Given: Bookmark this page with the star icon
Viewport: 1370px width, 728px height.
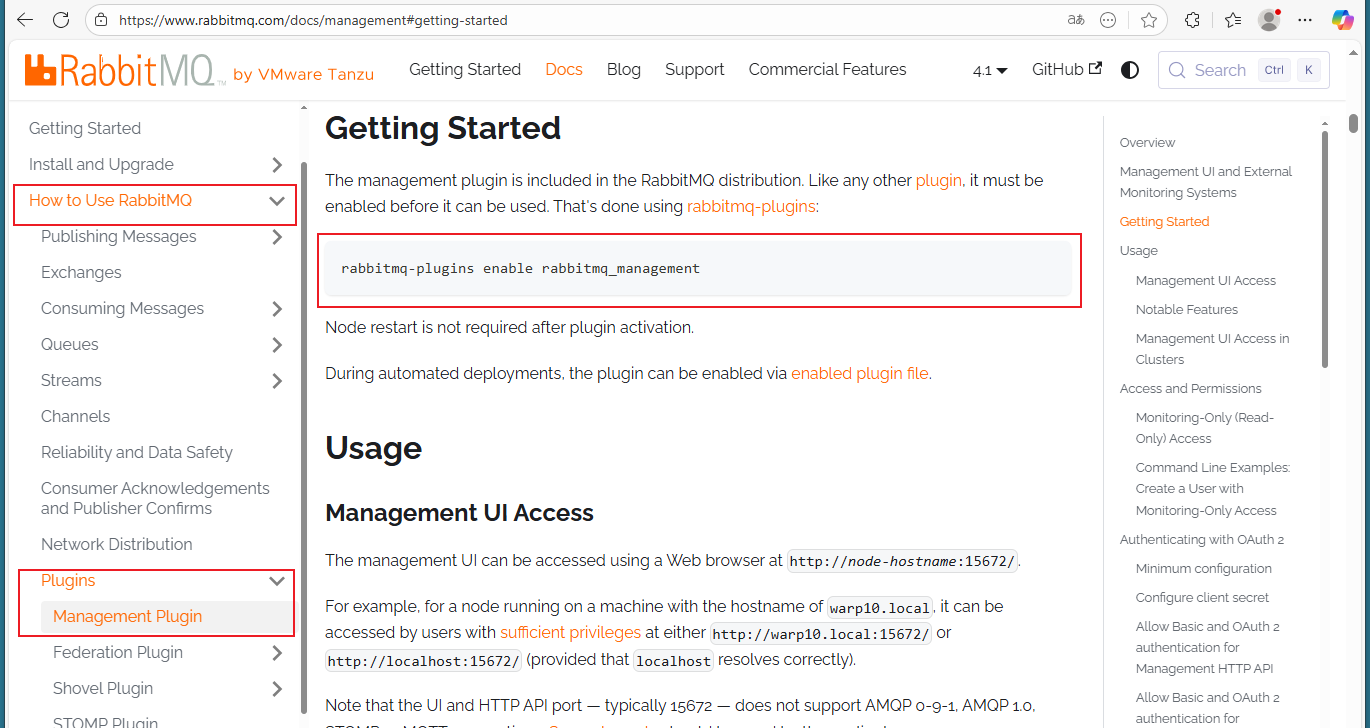Looking at the screenshot, I should [1149, 20].
